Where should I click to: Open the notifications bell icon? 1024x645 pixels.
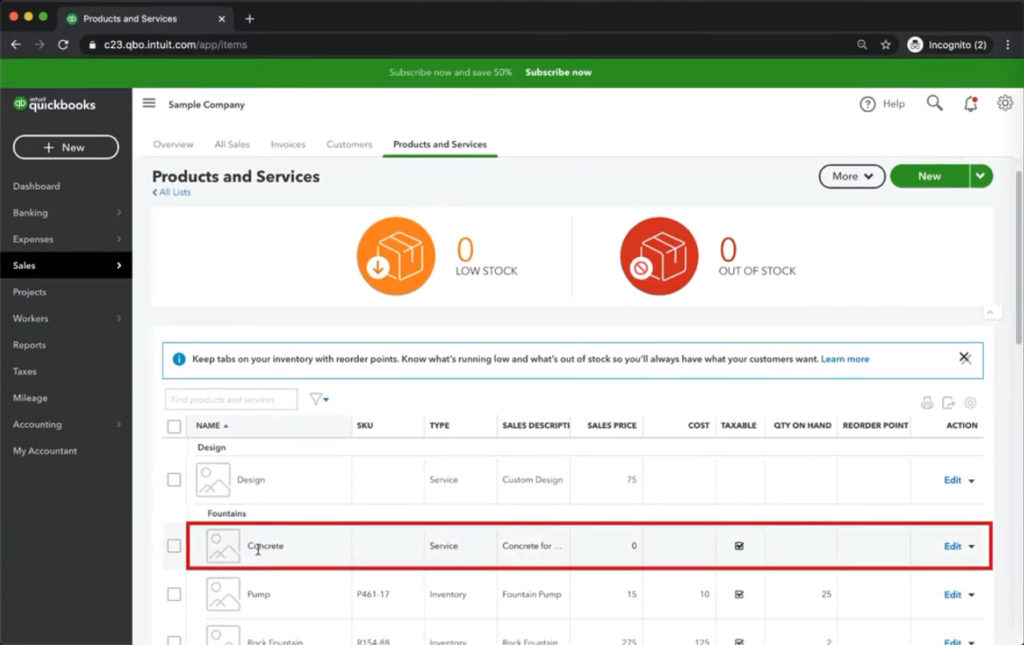coord(970,104)
